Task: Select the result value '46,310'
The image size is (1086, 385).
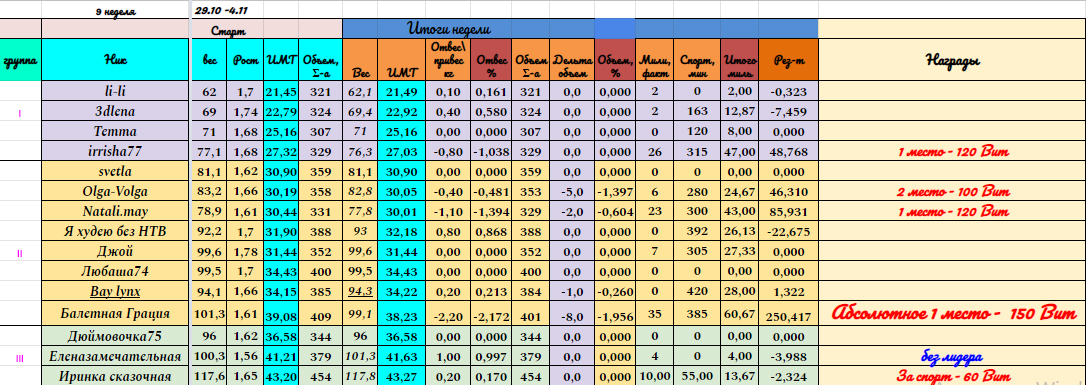Action: pos(788,191)
